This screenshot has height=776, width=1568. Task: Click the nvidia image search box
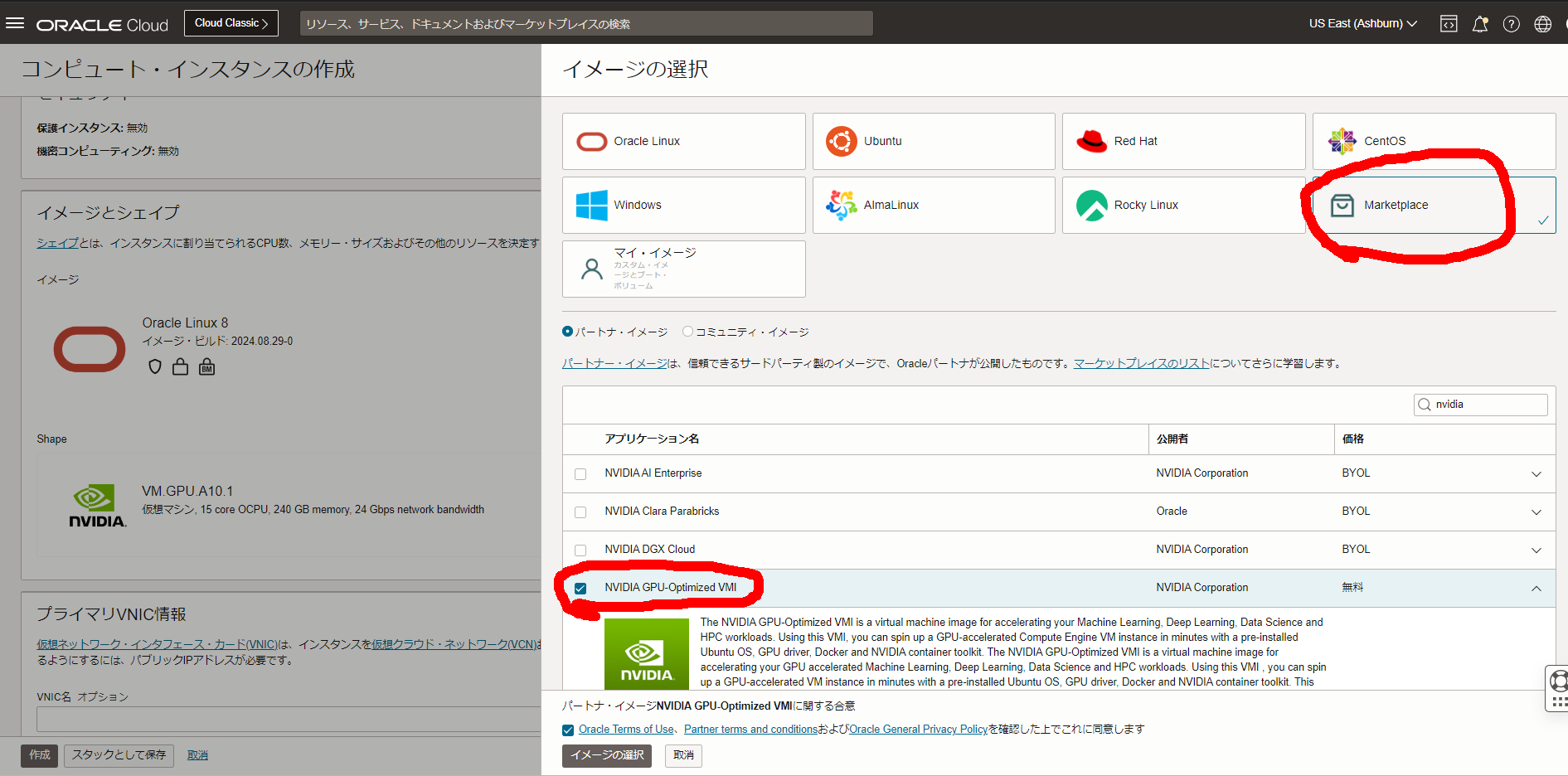pos(1481,405)
